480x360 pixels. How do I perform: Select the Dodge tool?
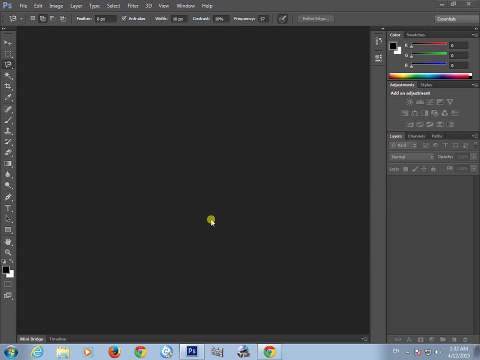[x=8, y=186]
